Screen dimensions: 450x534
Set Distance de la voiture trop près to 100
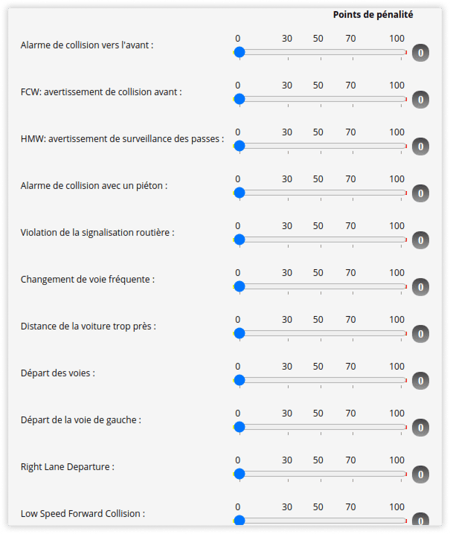pyautogui.click(x=402, y=333)
